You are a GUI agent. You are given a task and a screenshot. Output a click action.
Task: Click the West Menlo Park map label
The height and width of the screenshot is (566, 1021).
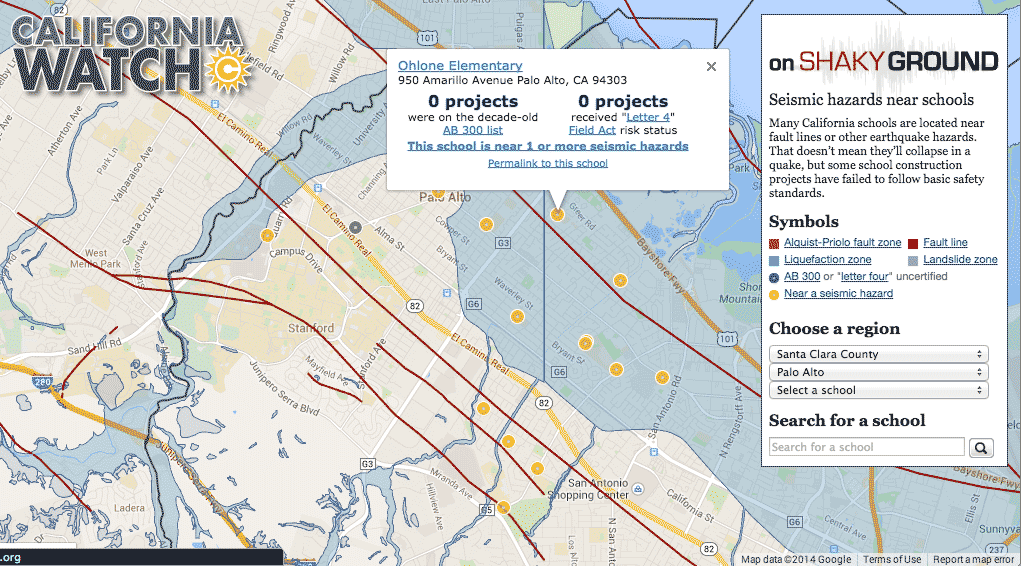tap(96, 259)
